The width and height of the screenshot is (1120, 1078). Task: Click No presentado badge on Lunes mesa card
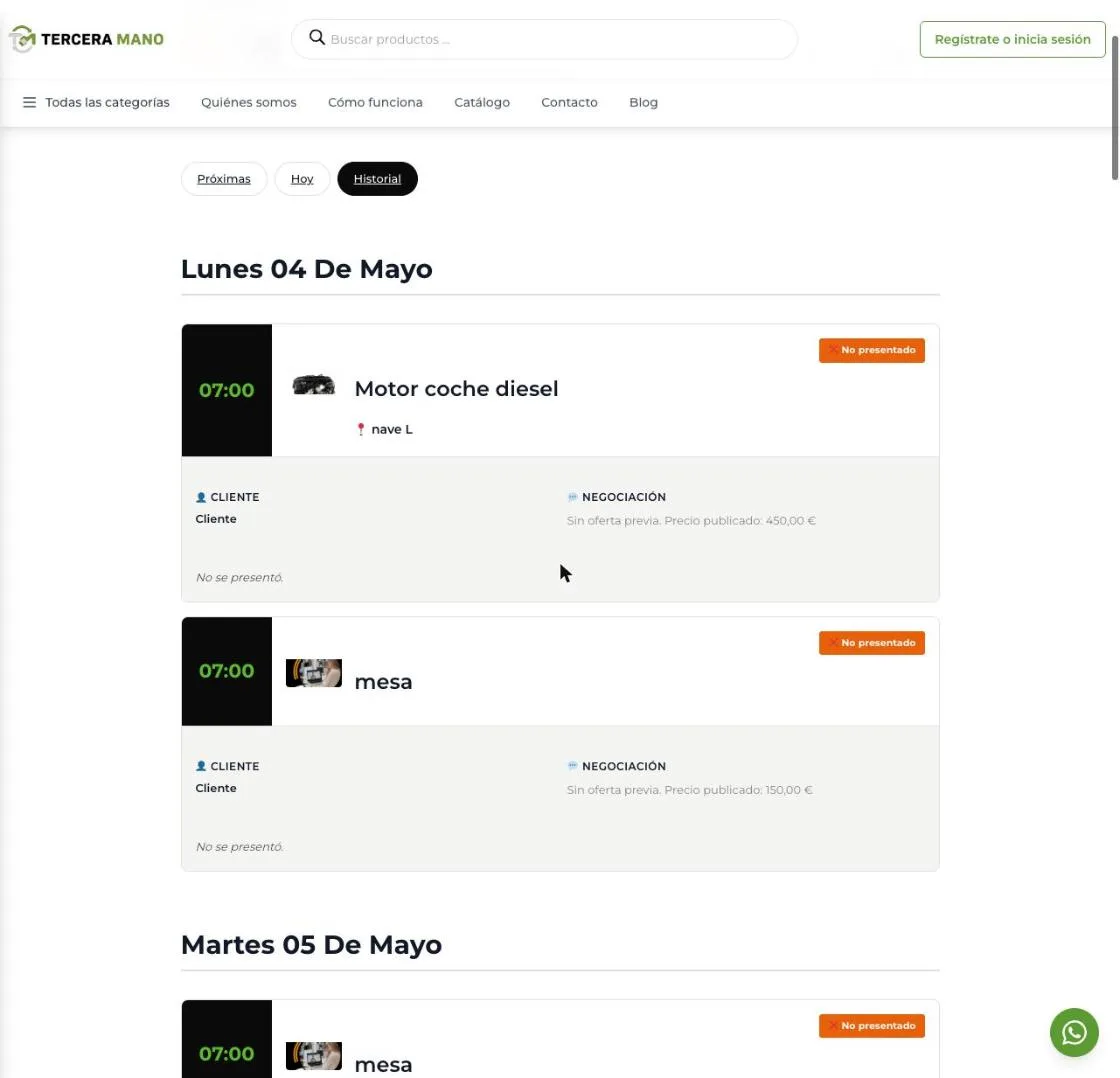tap(871, 643)
